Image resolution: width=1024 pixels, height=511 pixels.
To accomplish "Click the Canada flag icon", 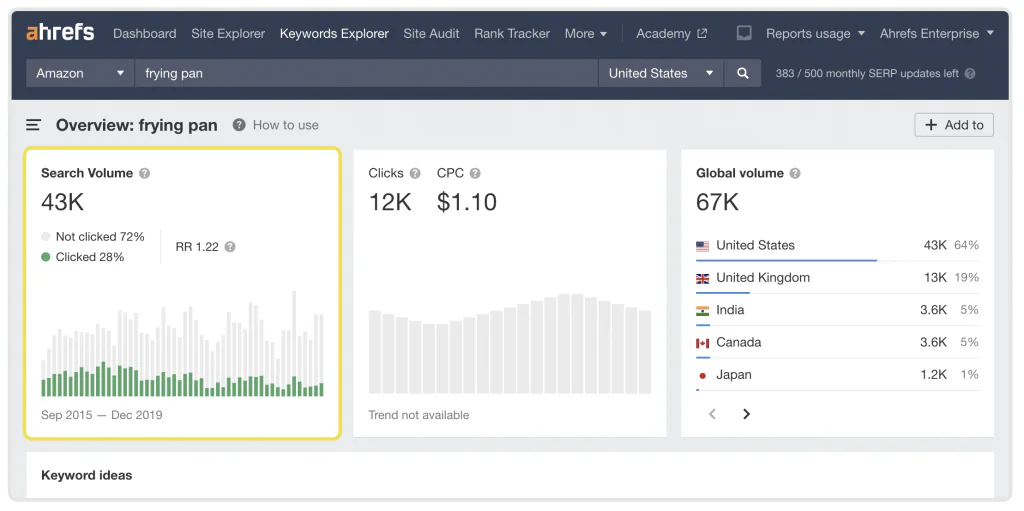I will [703, 343].
